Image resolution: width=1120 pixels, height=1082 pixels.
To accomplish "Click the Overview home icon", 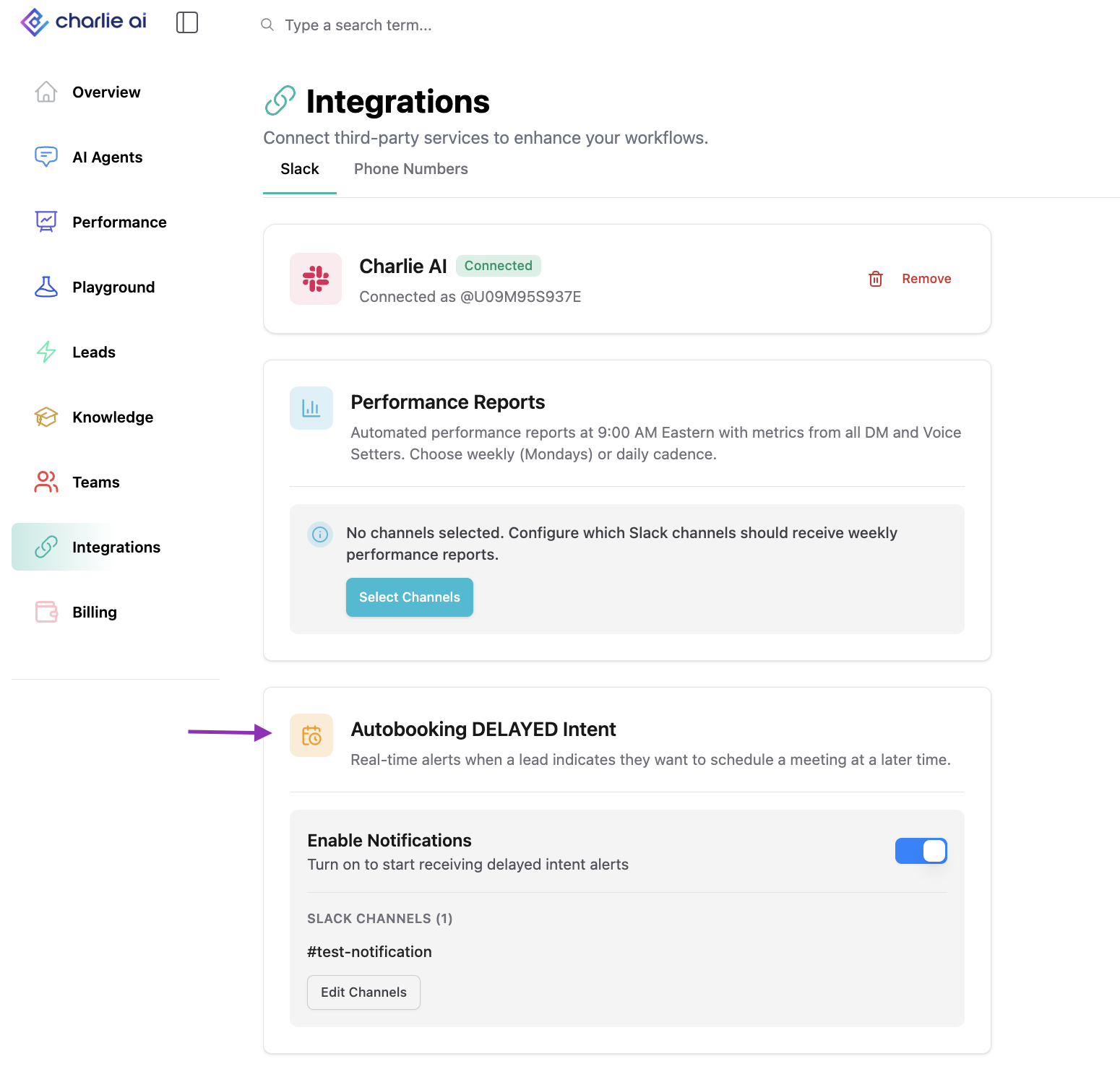I will pyautogui.click(x=46, y=92).
